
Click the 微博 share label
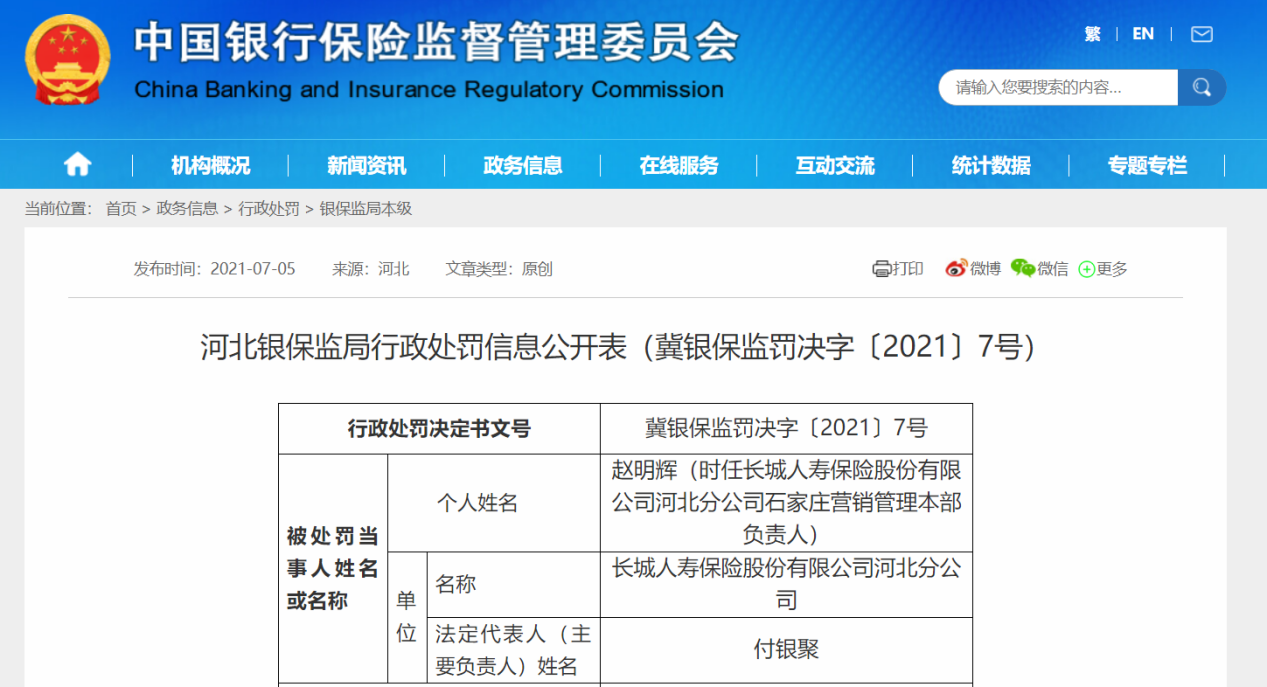(985, 269)
